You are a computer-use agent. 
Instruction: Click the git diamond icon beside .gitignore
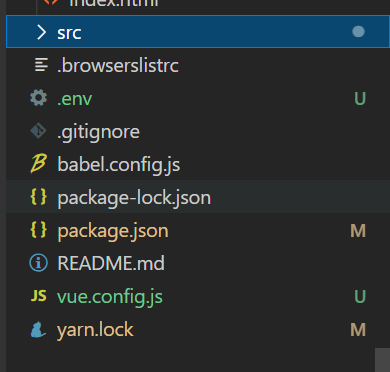point(39,131)
